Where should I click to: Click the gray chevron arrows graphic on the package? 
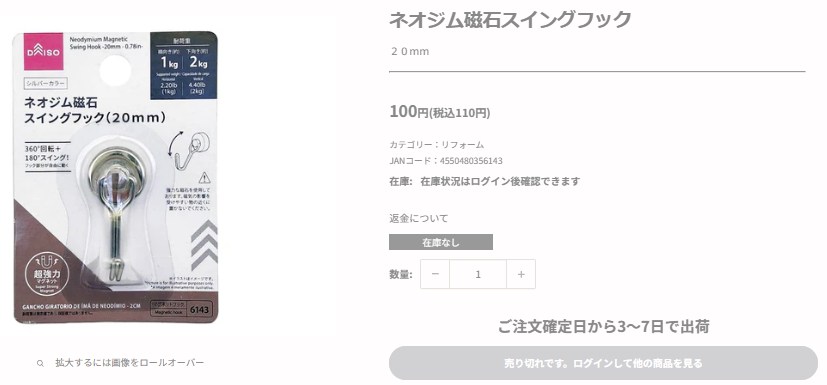point(204,245)
